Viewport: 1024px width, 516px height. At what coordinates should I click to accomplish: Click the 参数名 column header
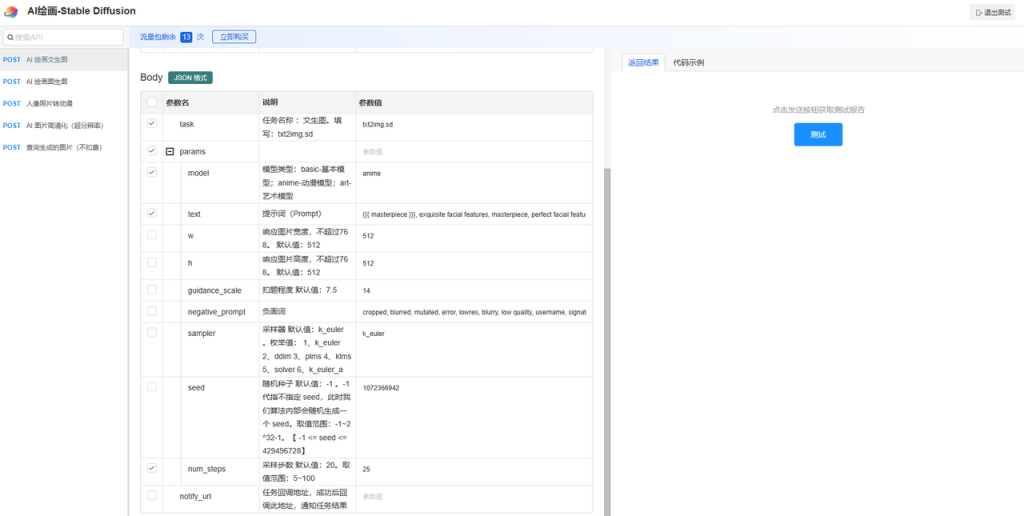(x=178, y=103)
